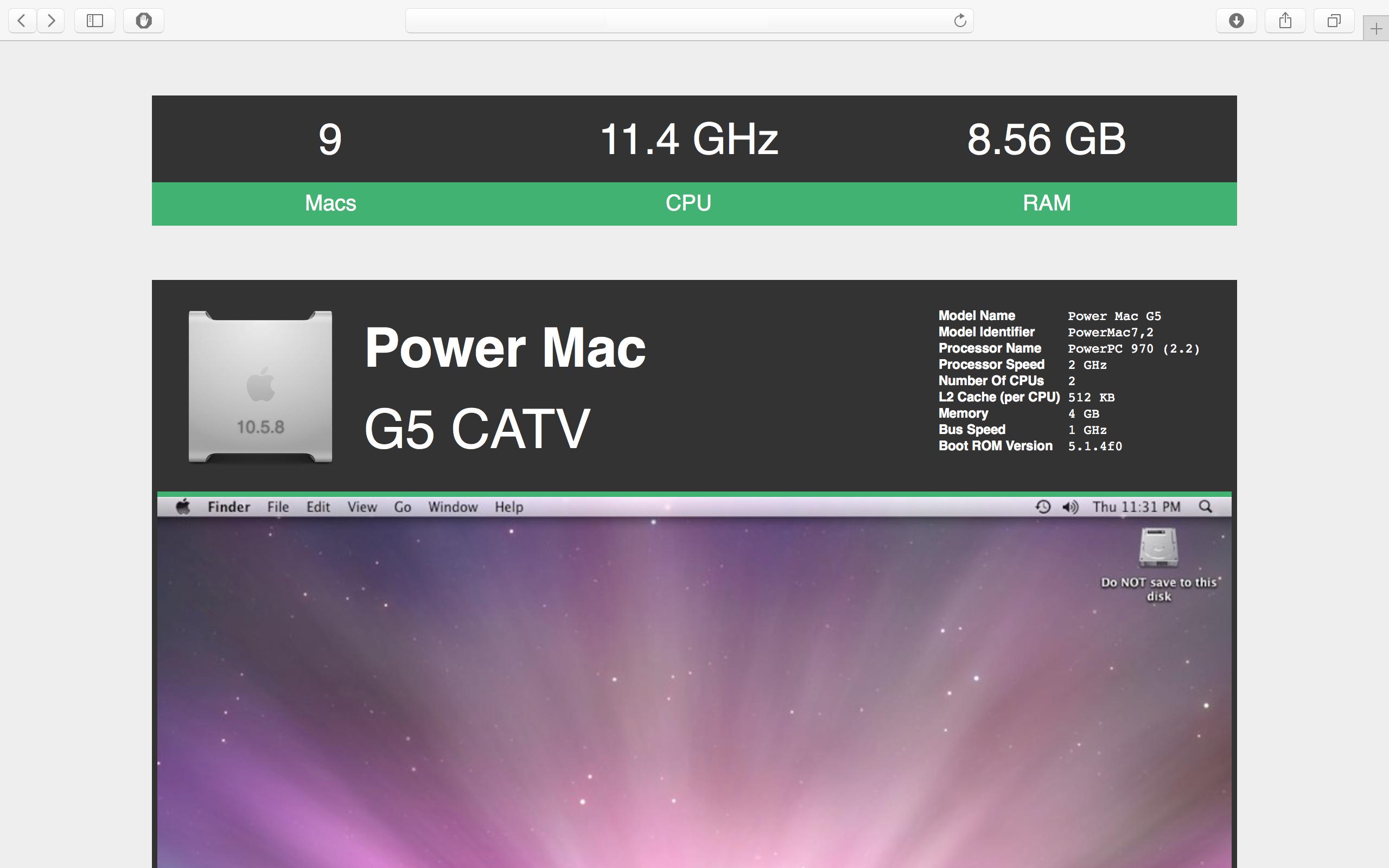
Task: Click the '8.56 GB' RAM total
Action: tap(1046, 139)
